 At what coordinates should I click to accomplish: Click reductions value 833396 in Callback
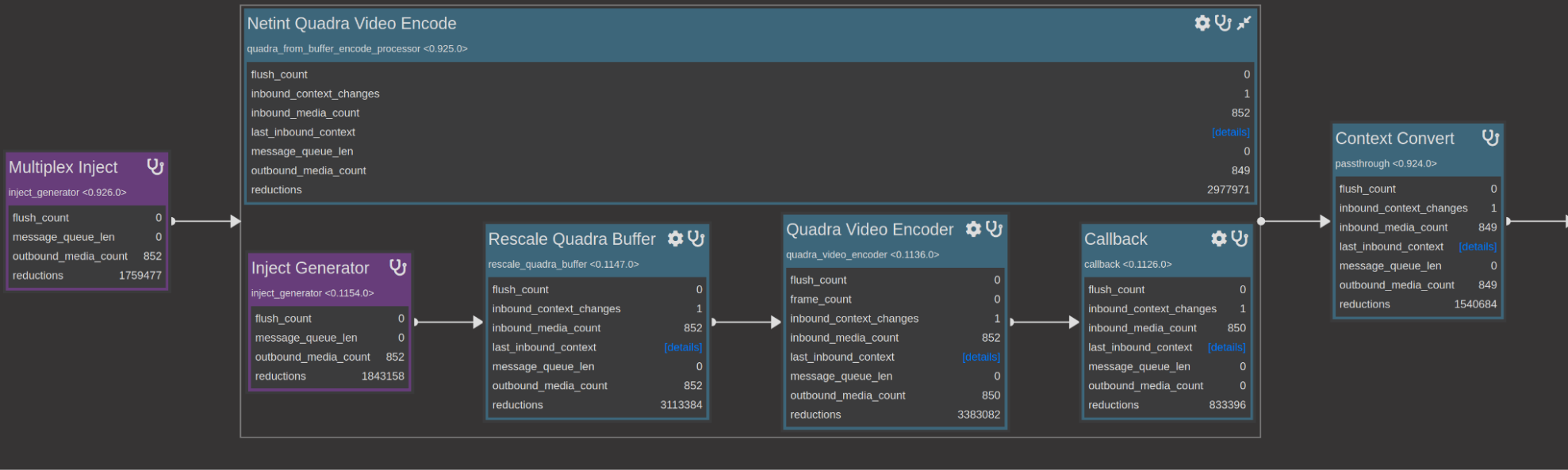pos(1228,405)
